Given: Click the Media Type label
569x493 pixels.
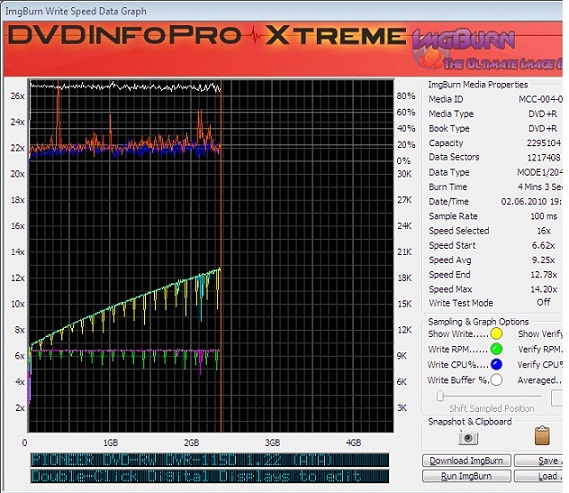Looking at the screenshot, I should click(x=451, y=114).
